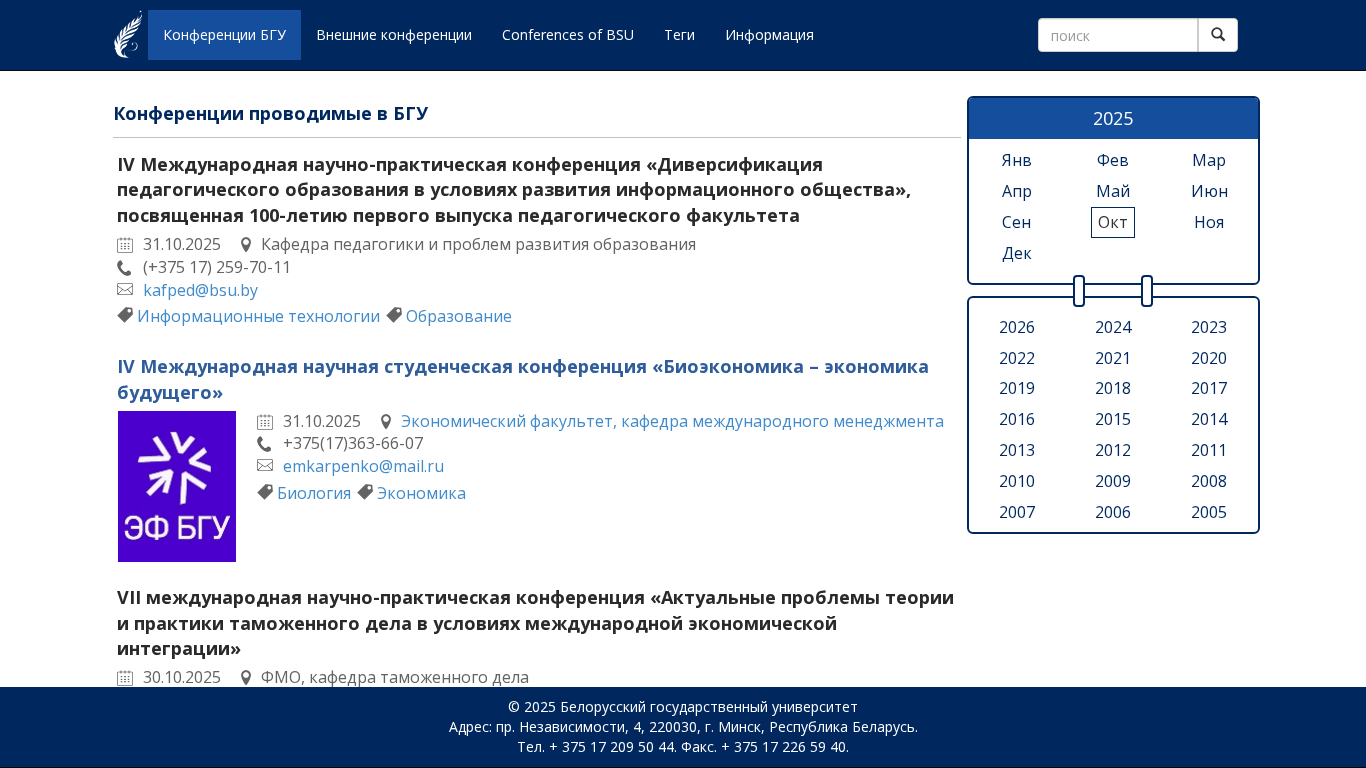Open the Информационные технологии tag
1366x768 pixels.
click(x=258, y=316)
